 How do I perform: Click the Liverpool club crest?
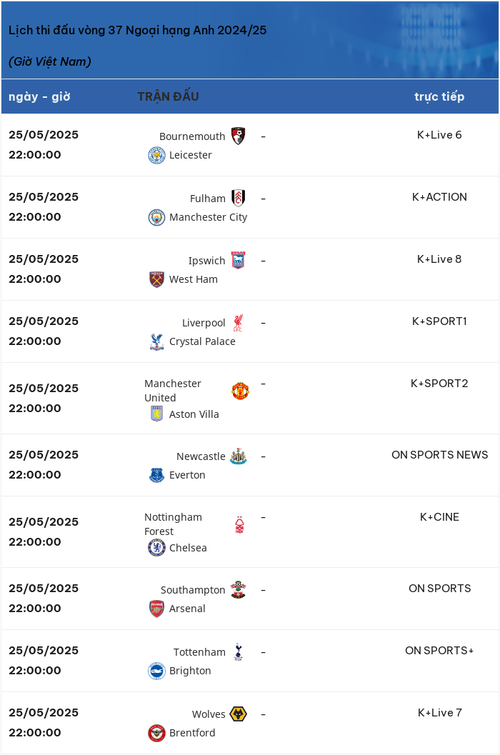238,323
